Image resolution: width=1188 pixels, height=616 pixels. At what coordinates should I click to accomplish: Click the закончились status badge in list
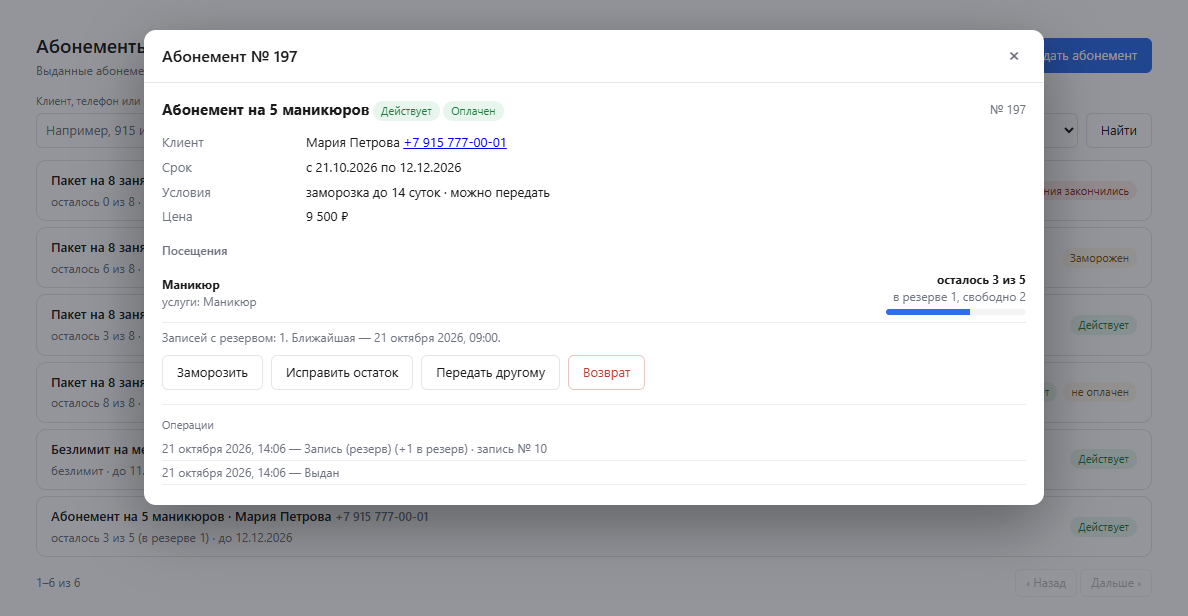(1090, 191)
